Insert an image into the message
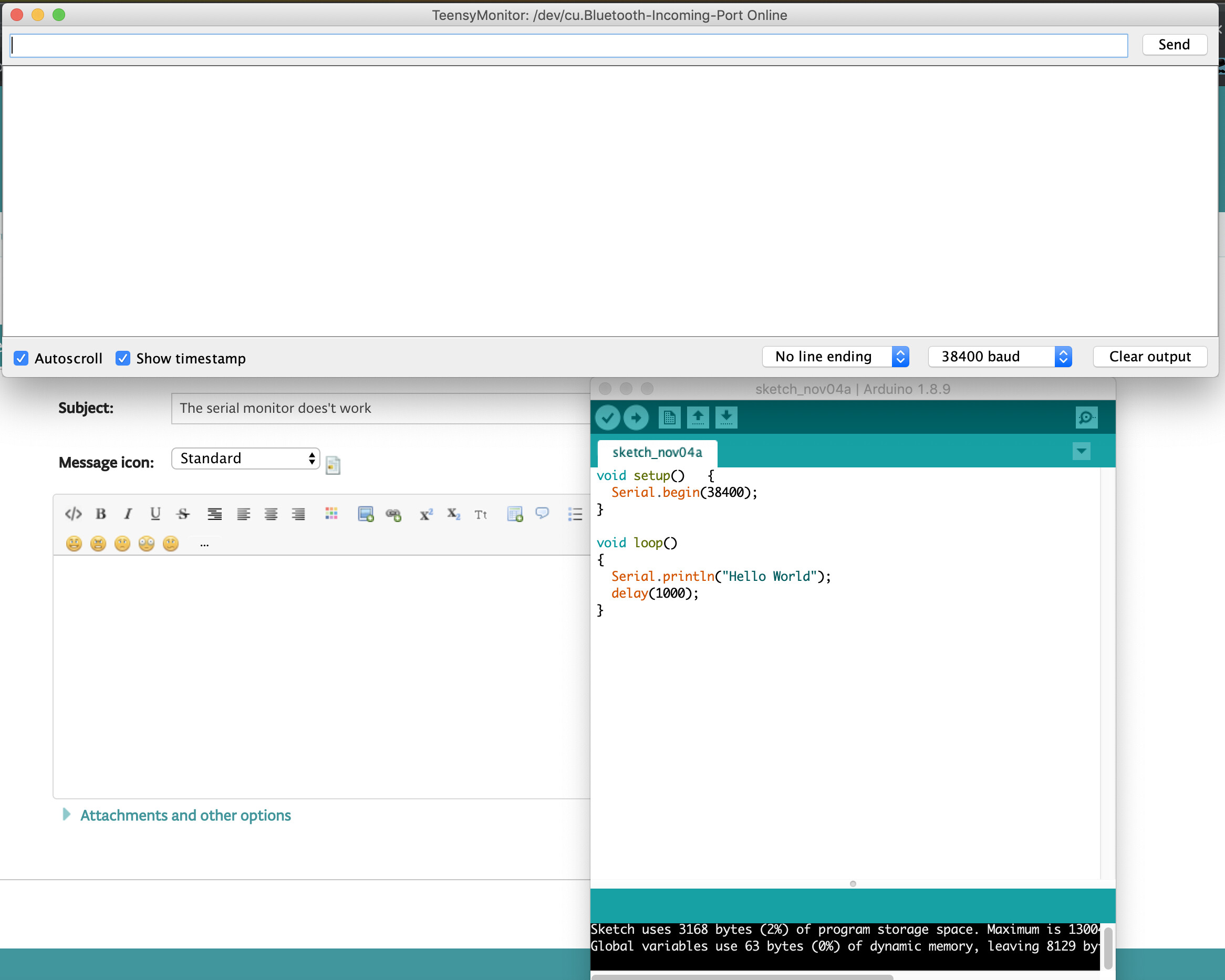Viewport: 1225px width, 980px height. click(x=366, y=514)
